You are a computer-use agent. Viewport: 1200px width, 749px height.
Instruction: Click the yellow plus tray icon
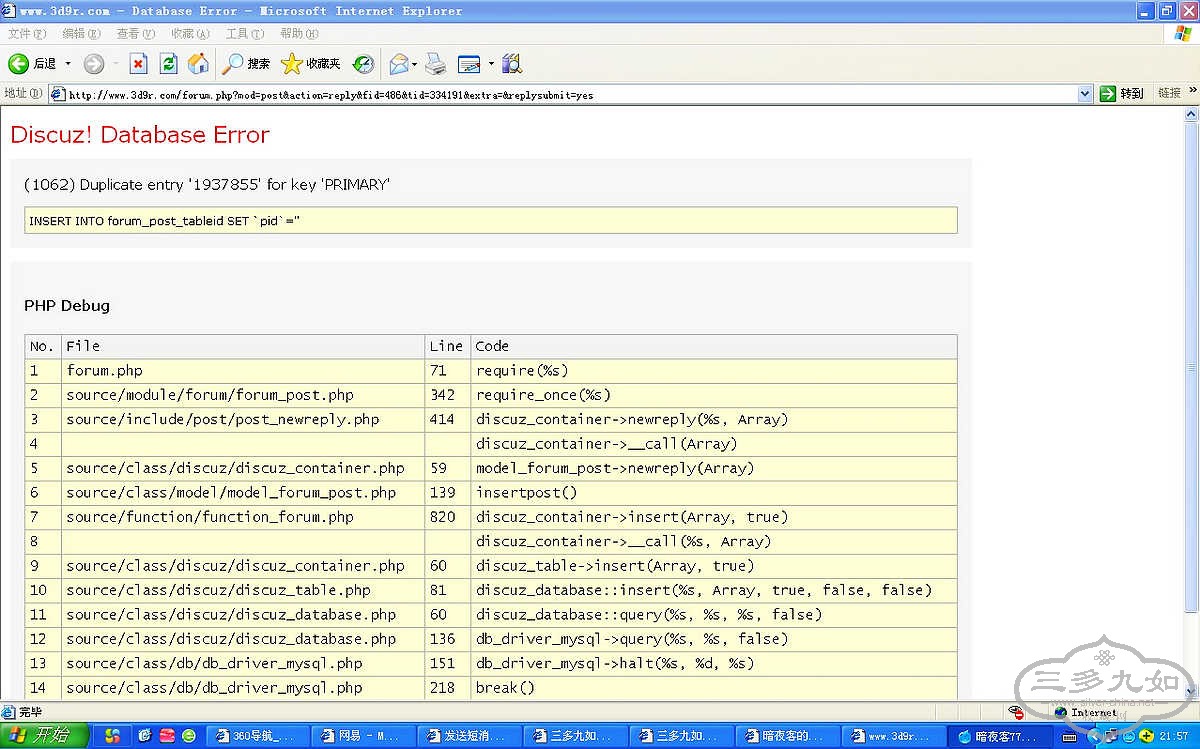1146,736
